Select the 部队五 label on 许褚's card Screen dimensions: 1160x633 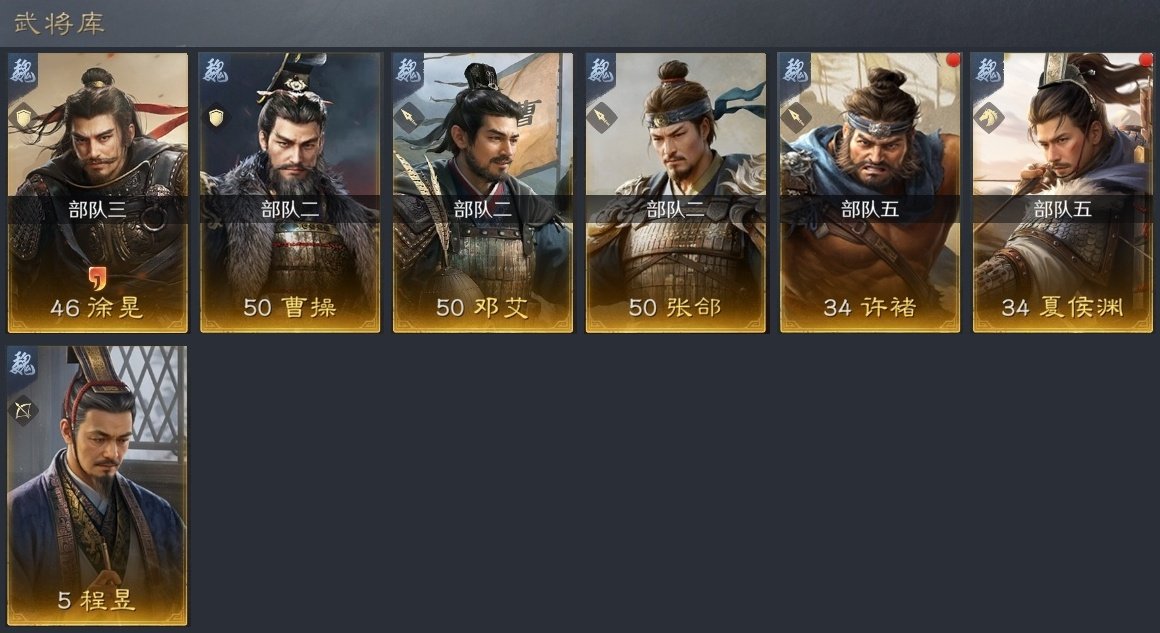click(x=869, y=210)
